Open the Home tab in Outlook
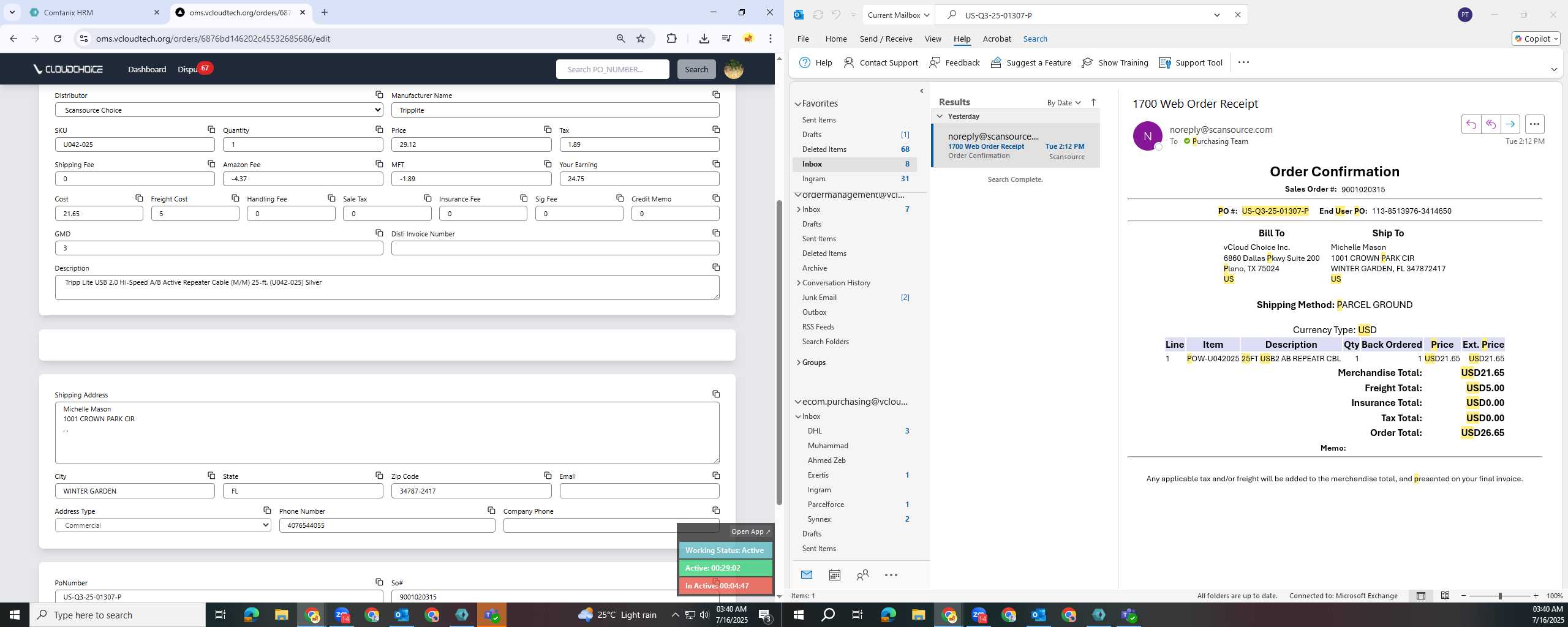1568x627 pixels. (835, 39)
